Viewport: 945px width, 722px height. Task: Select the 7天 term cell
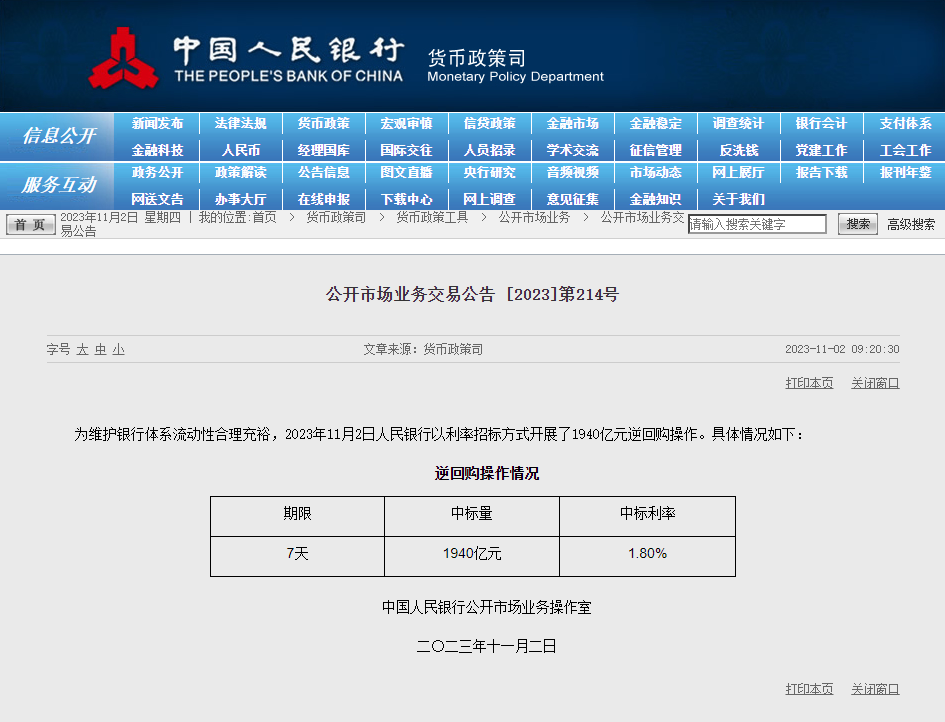point(297,556)
